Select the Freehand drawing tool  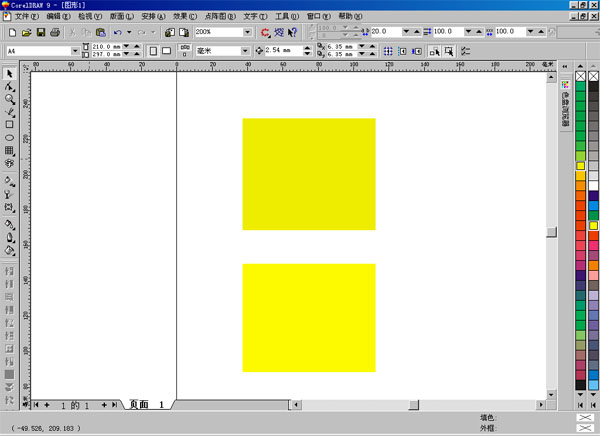coord(10,112)
